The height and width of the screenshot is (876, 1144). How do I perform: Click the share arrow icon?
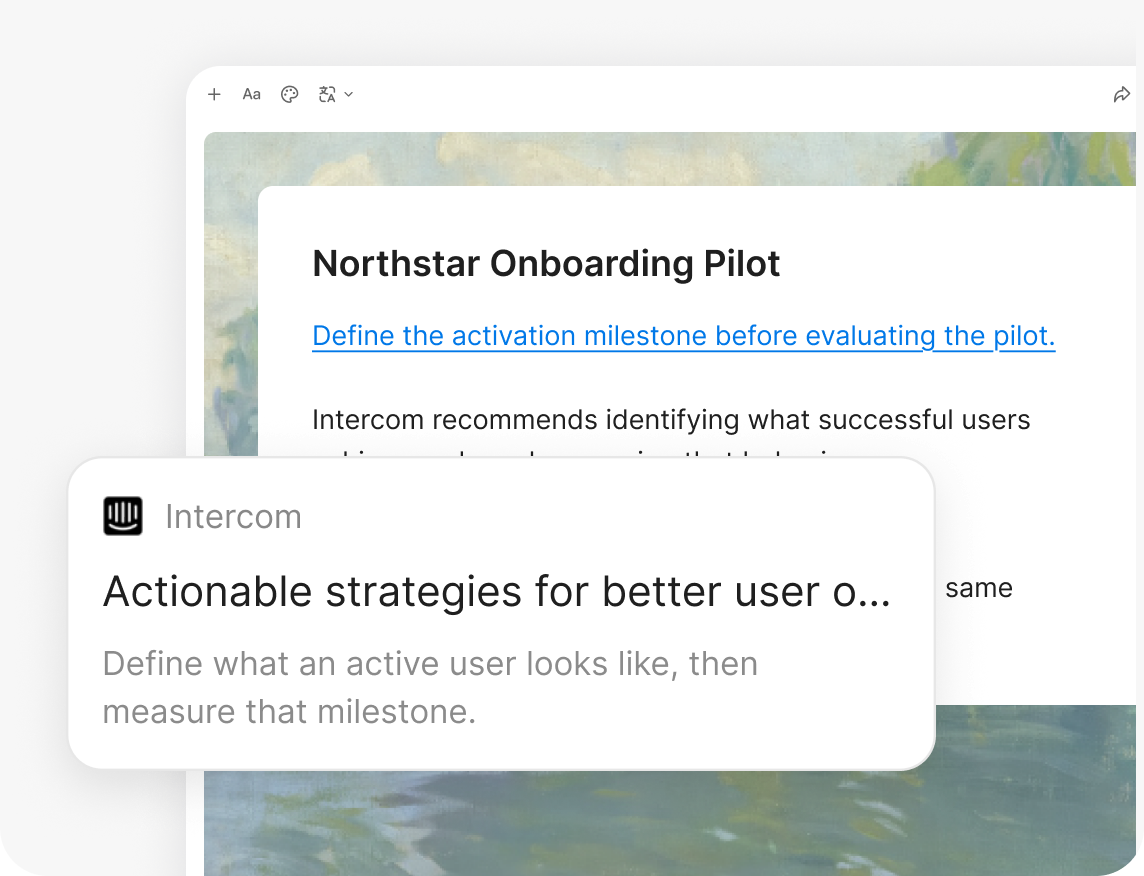1121,94
